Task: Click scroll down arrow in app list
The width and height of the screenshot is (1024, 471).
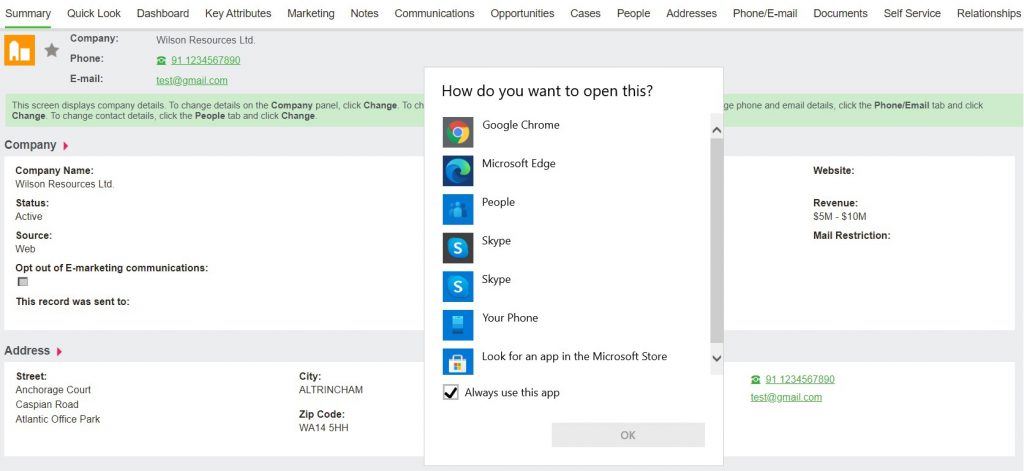Action: tap(716, 358)
